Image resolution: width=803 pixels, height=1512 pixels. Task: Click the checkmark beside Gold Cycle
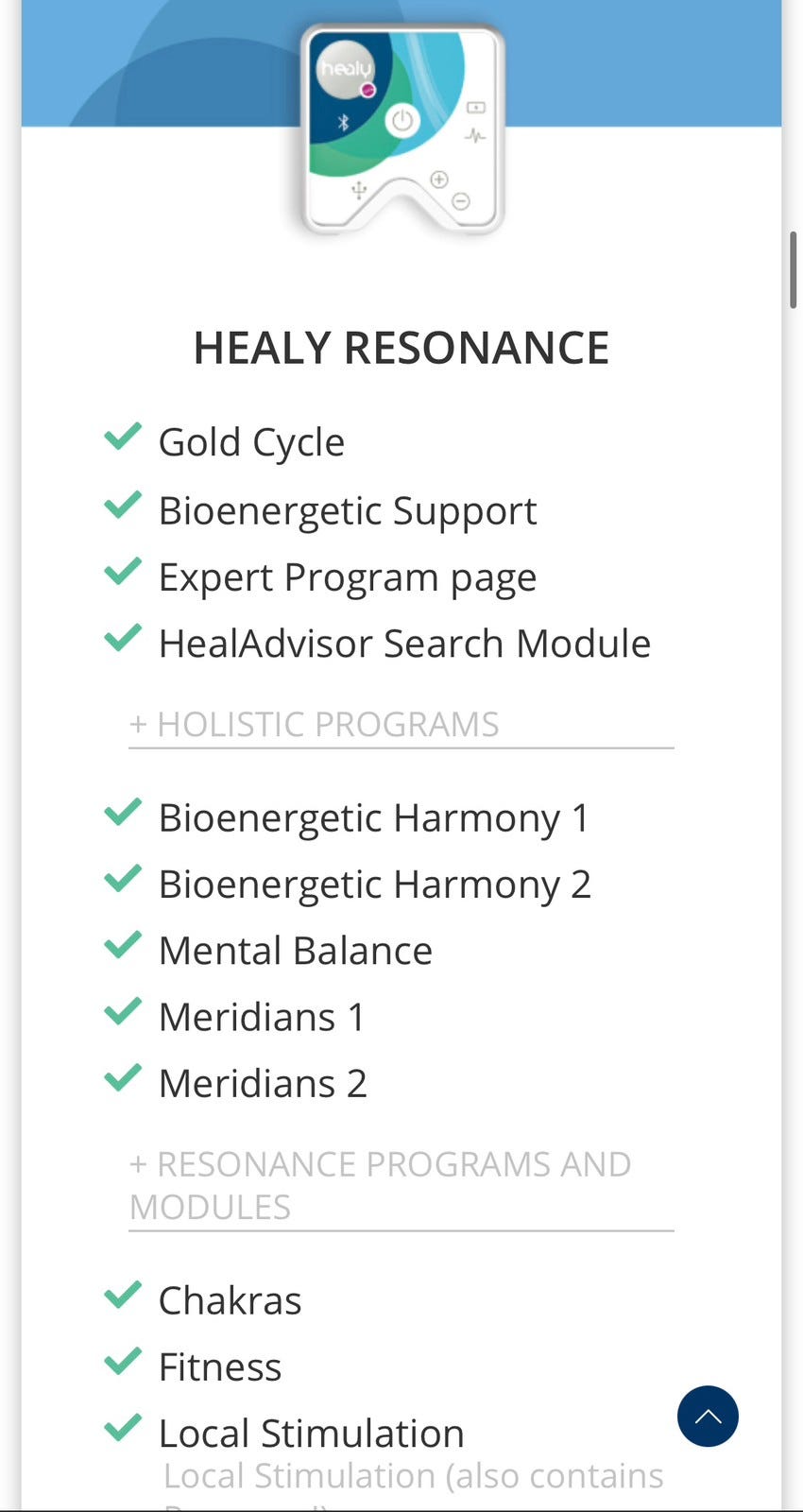click(x=123, y=438)
